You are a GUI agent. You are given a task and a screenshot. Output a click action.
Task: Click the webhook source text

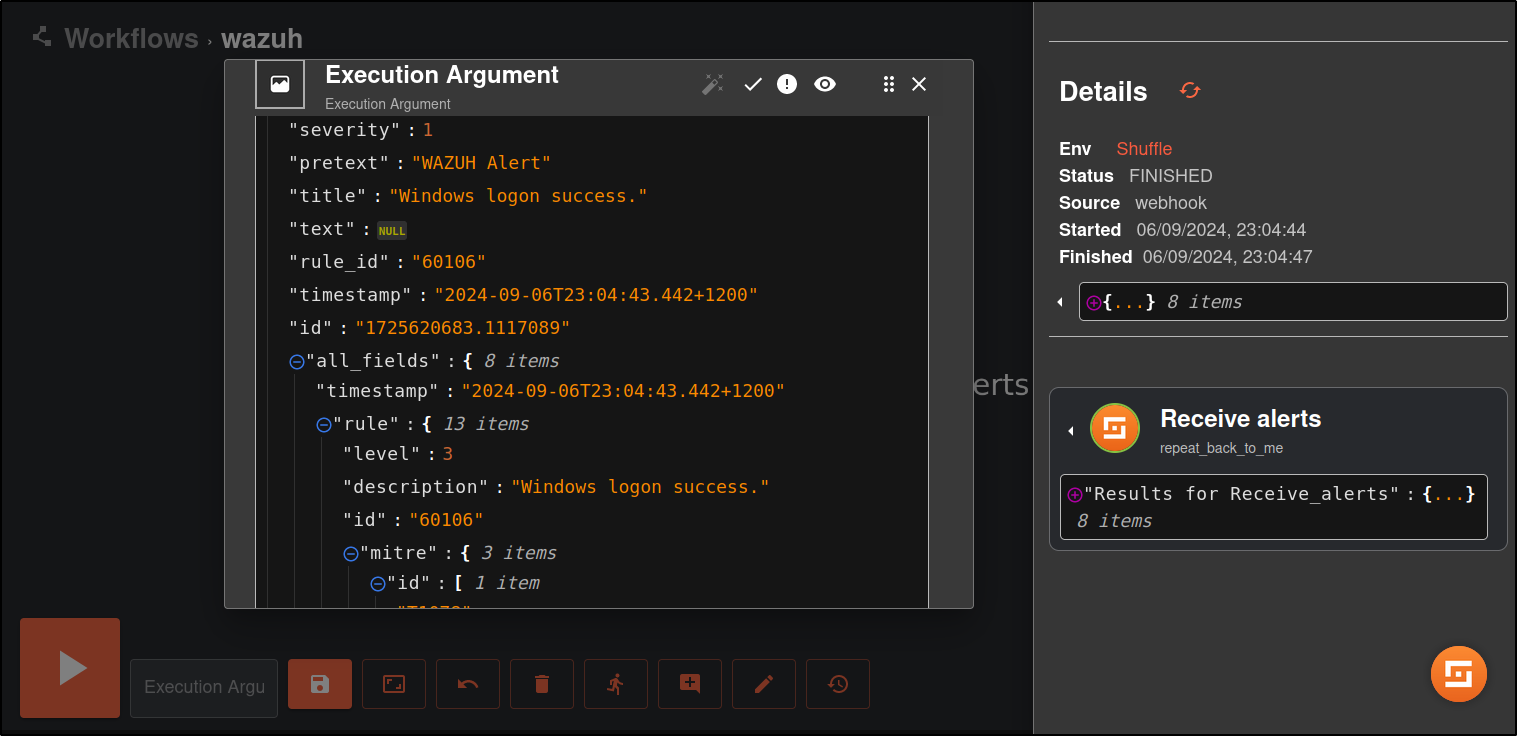1171,203
